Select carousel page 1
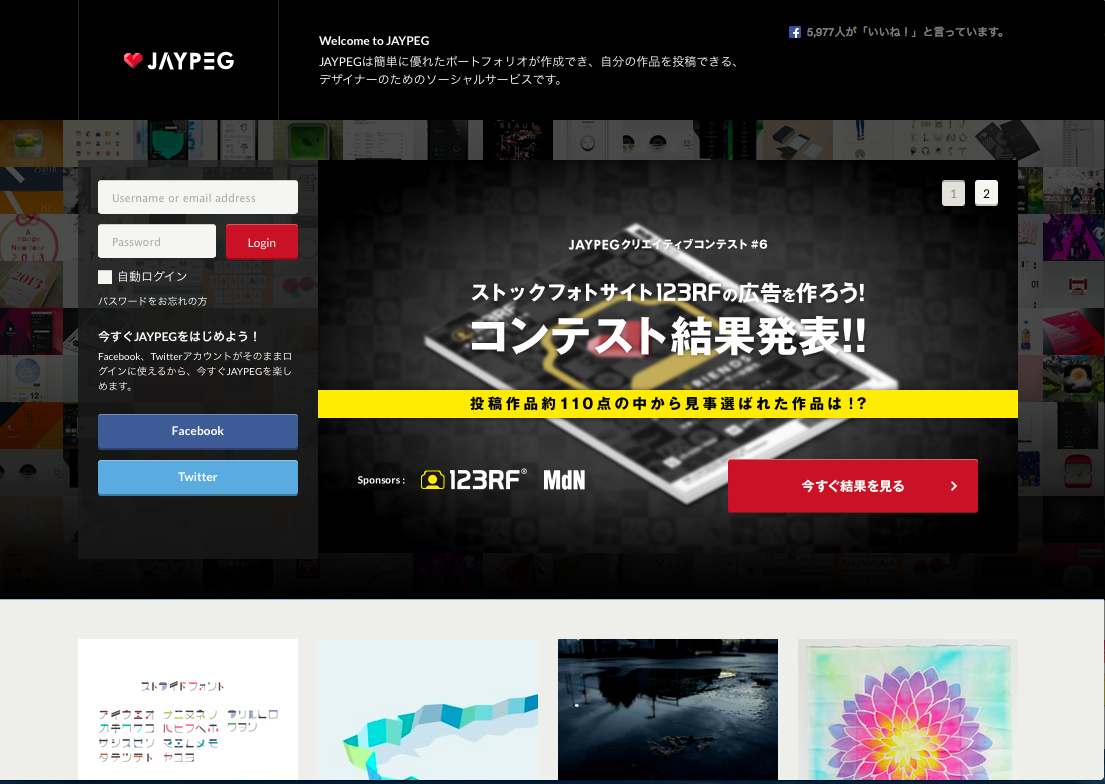The image size is (1105, 784). point(953,193)
